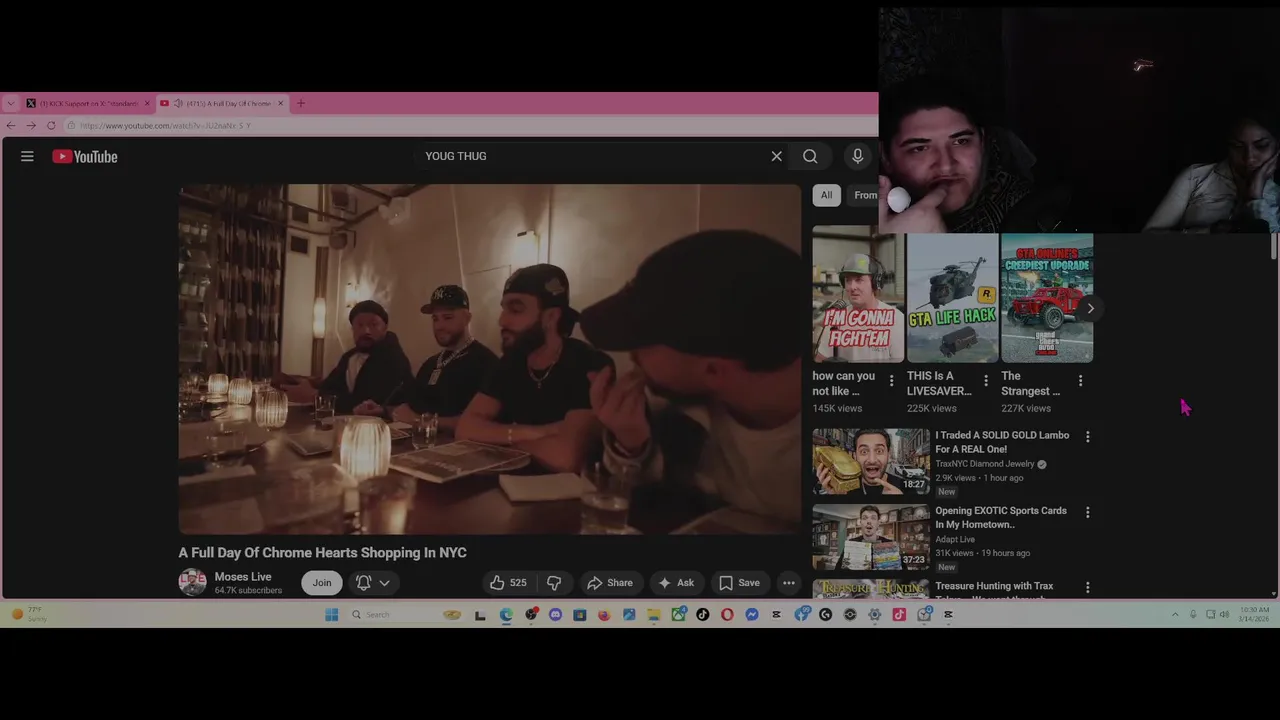Click the TraxNYC Diamond Jewelry channel name

985,464
